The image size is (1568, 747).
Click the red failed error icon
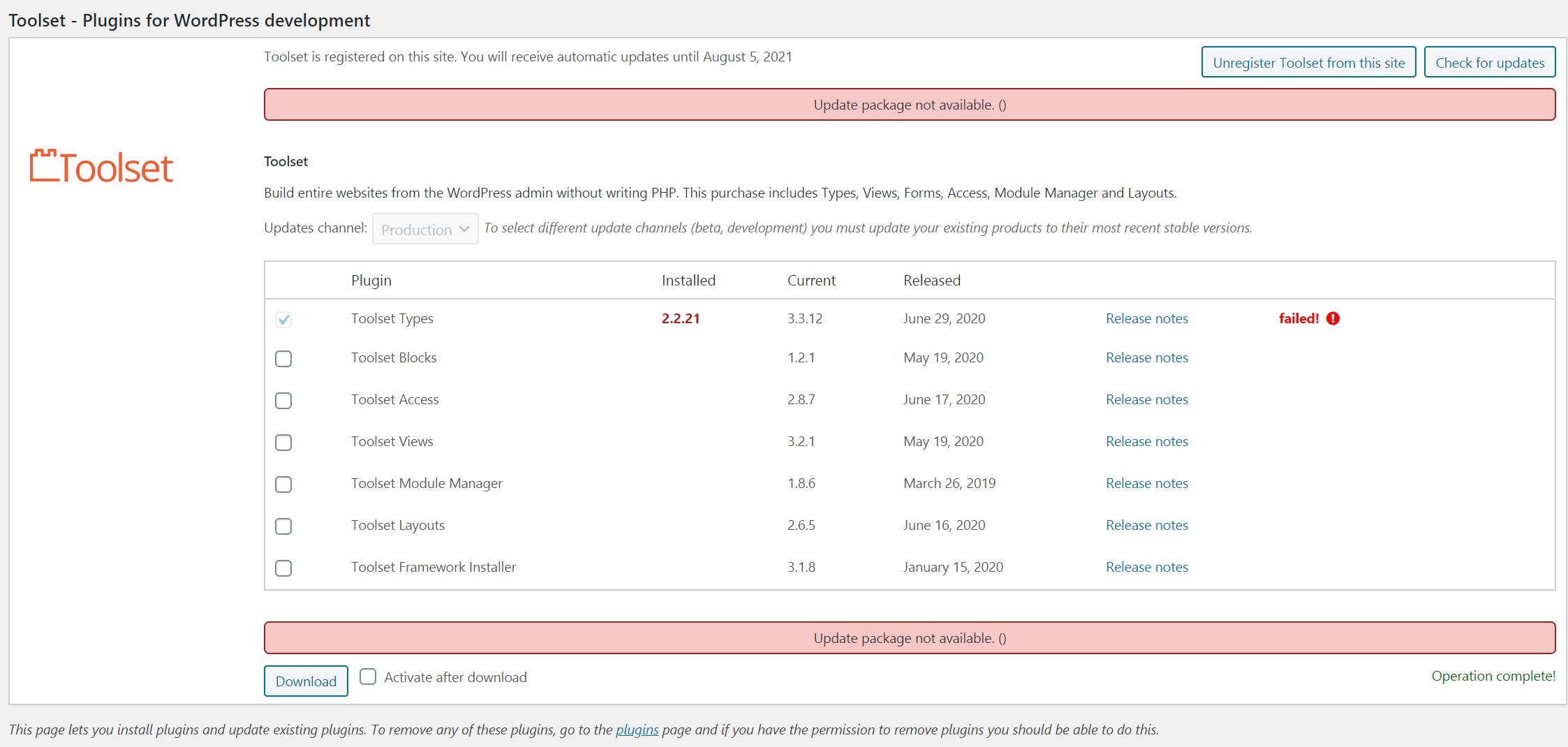[1333, 318]
